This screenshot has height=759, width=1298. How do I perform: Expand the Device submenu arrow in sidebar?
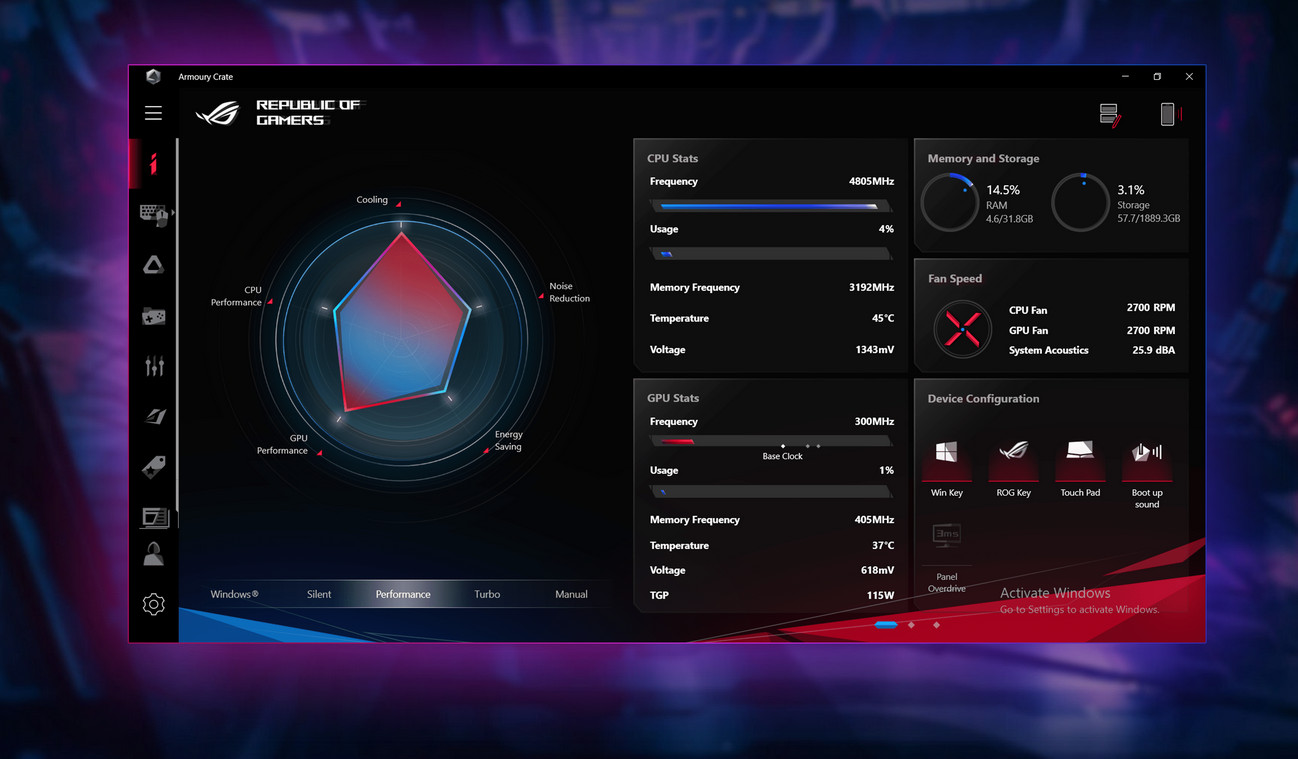[x=173, y=213]
